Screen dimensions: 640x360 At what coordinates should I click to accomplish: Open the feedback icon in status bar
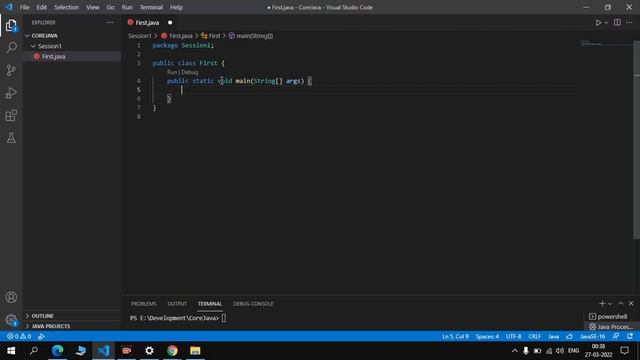616,336
